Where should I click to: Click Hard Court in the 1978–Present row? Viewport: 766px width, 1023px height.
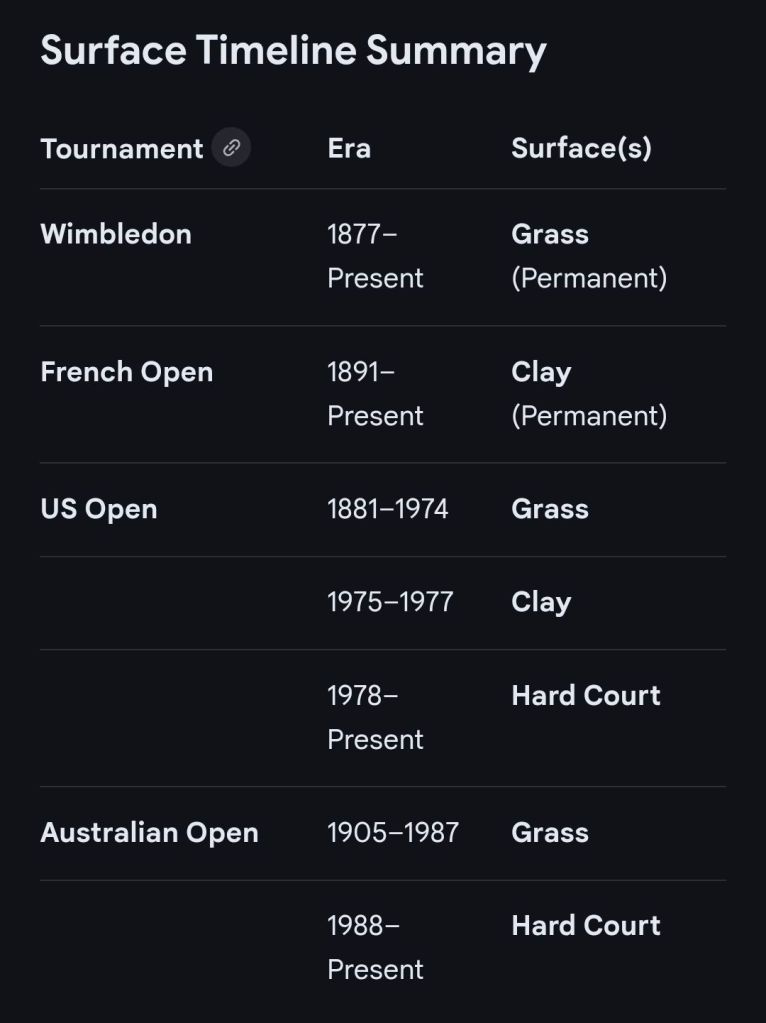(586, 696)
